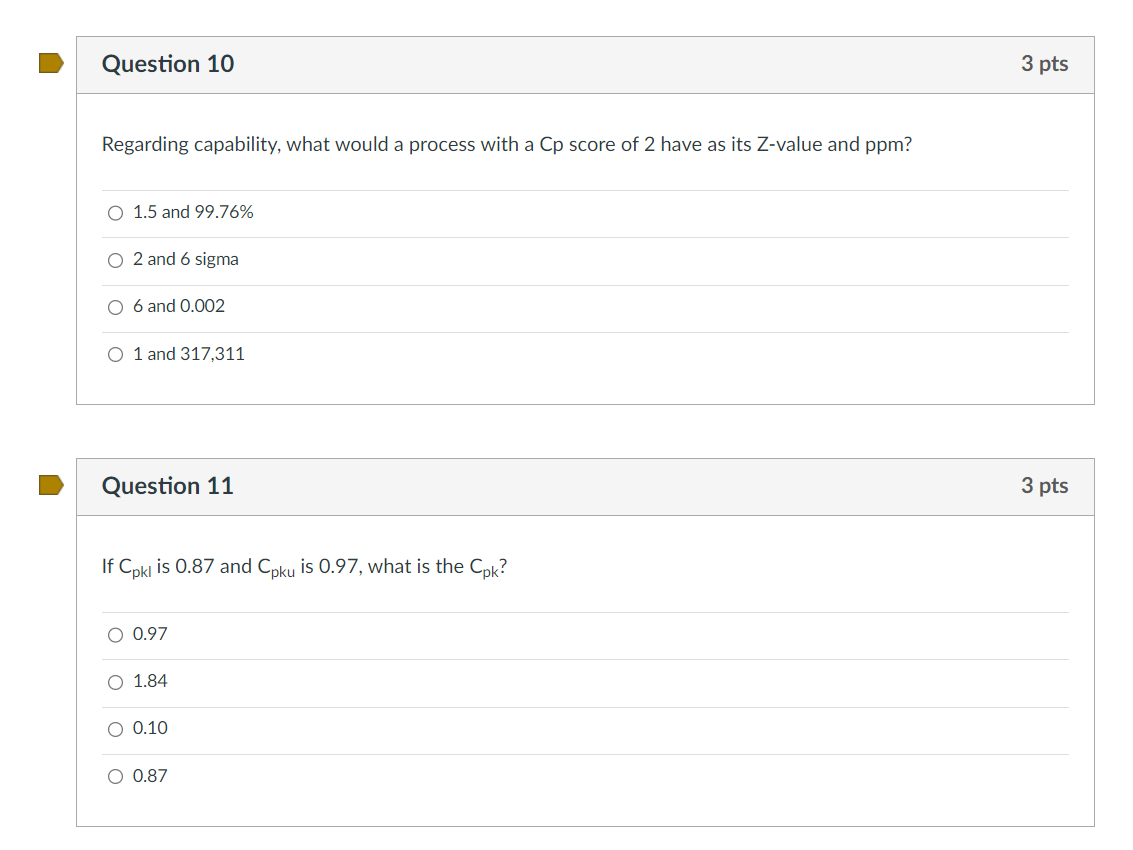Select answer option 1.5 and 99.76%

click(x=115, y=212)
